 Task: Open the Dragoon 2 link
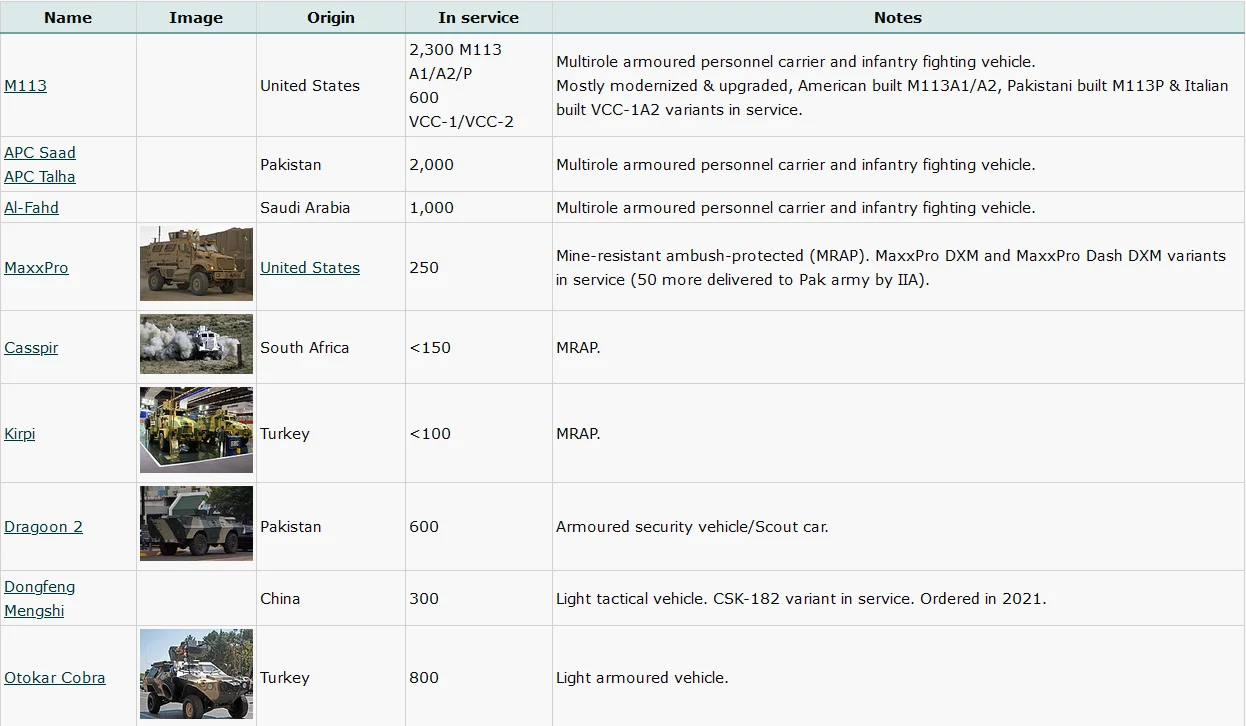[43, 527]
